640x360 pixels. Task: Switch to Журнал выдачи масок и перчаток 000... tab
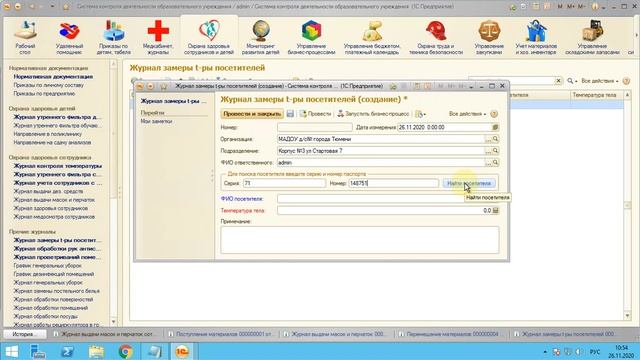334,334
